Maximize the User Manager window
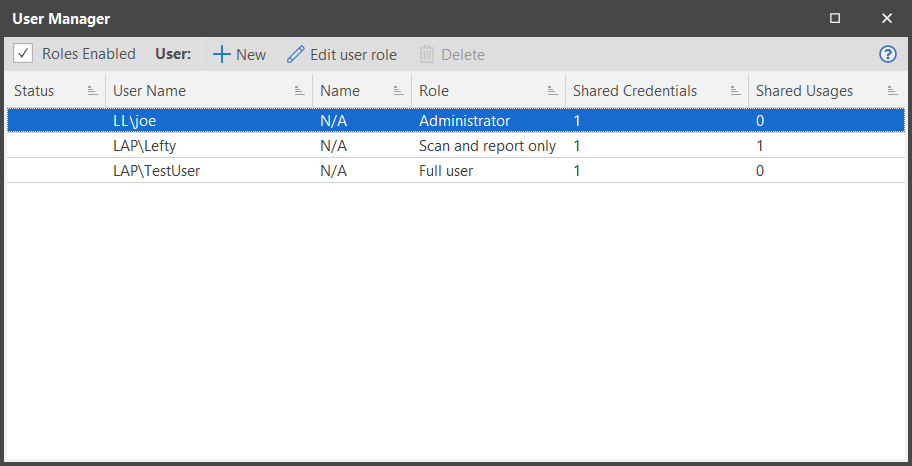This screenshot has width=912, height=466. (835, 19)
